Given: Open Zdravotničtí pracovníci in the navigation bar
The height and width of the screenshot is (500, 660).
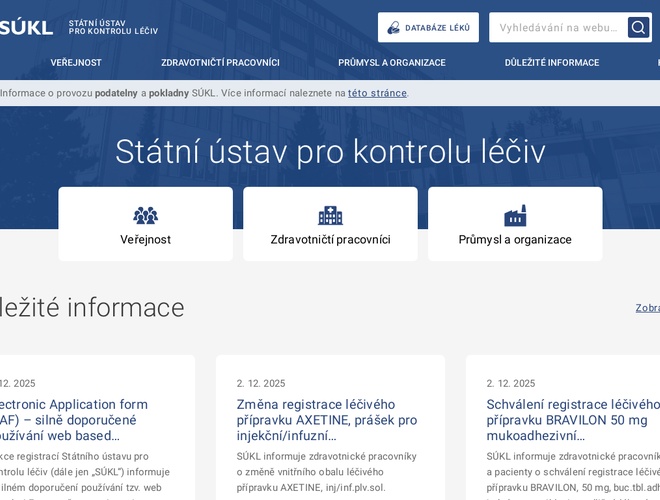Looking at the screenshot, I should point(220,62).
